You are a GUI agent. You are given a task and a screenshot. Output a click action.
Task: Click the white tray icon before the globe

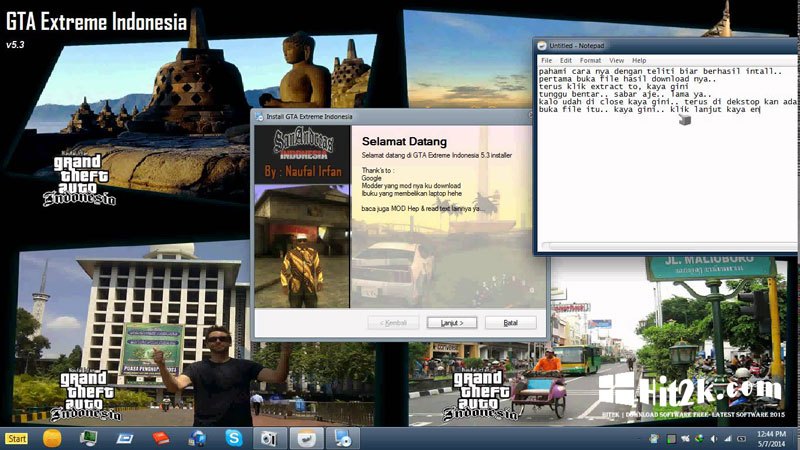click(685, 439)
